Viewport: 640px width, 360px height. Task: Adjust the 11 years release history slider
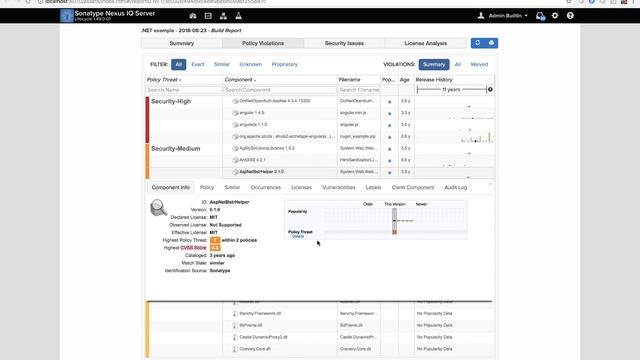tap(451, 89)
